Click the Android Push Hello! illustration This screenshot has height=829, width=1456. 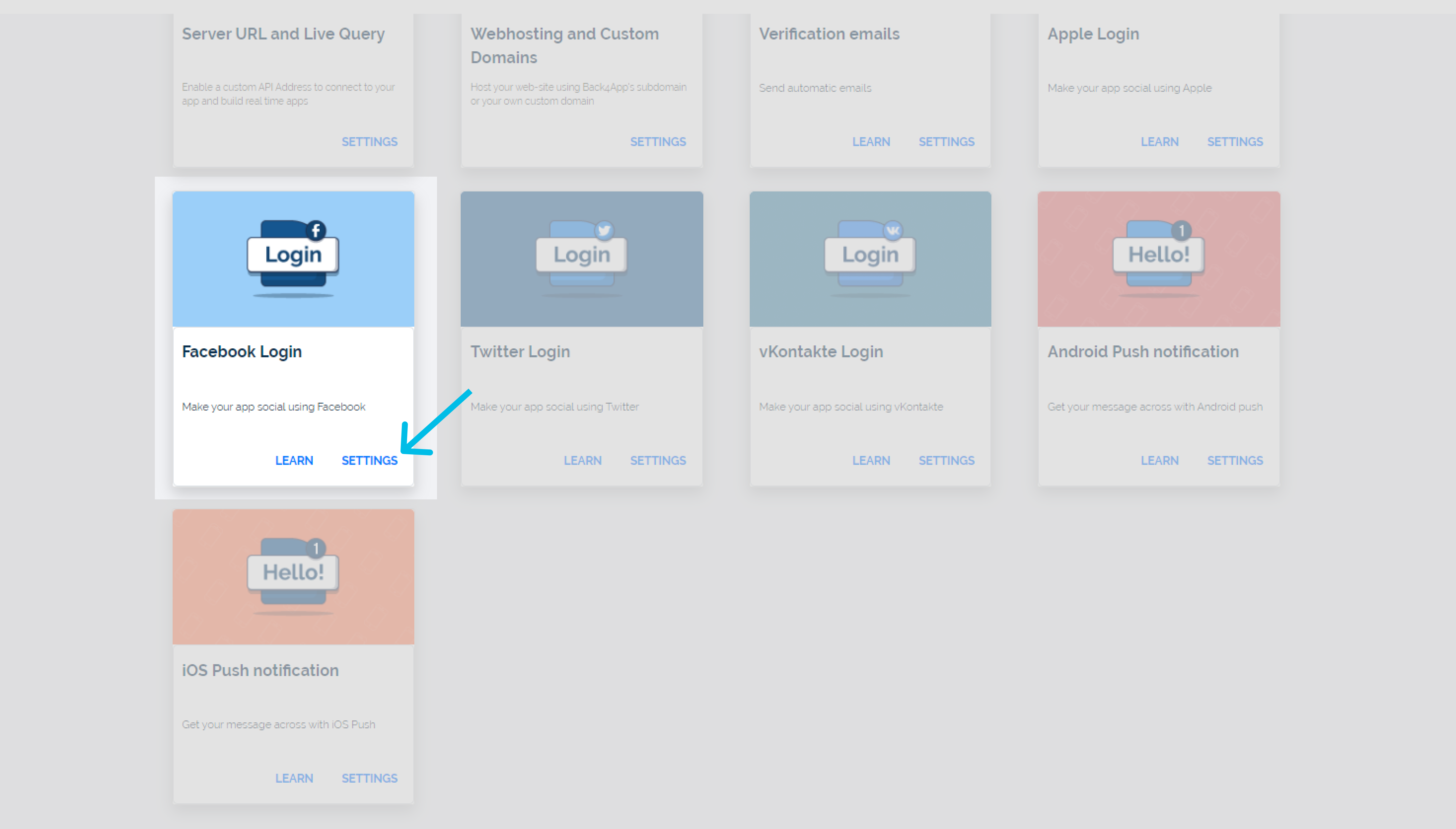(1158, 259)
